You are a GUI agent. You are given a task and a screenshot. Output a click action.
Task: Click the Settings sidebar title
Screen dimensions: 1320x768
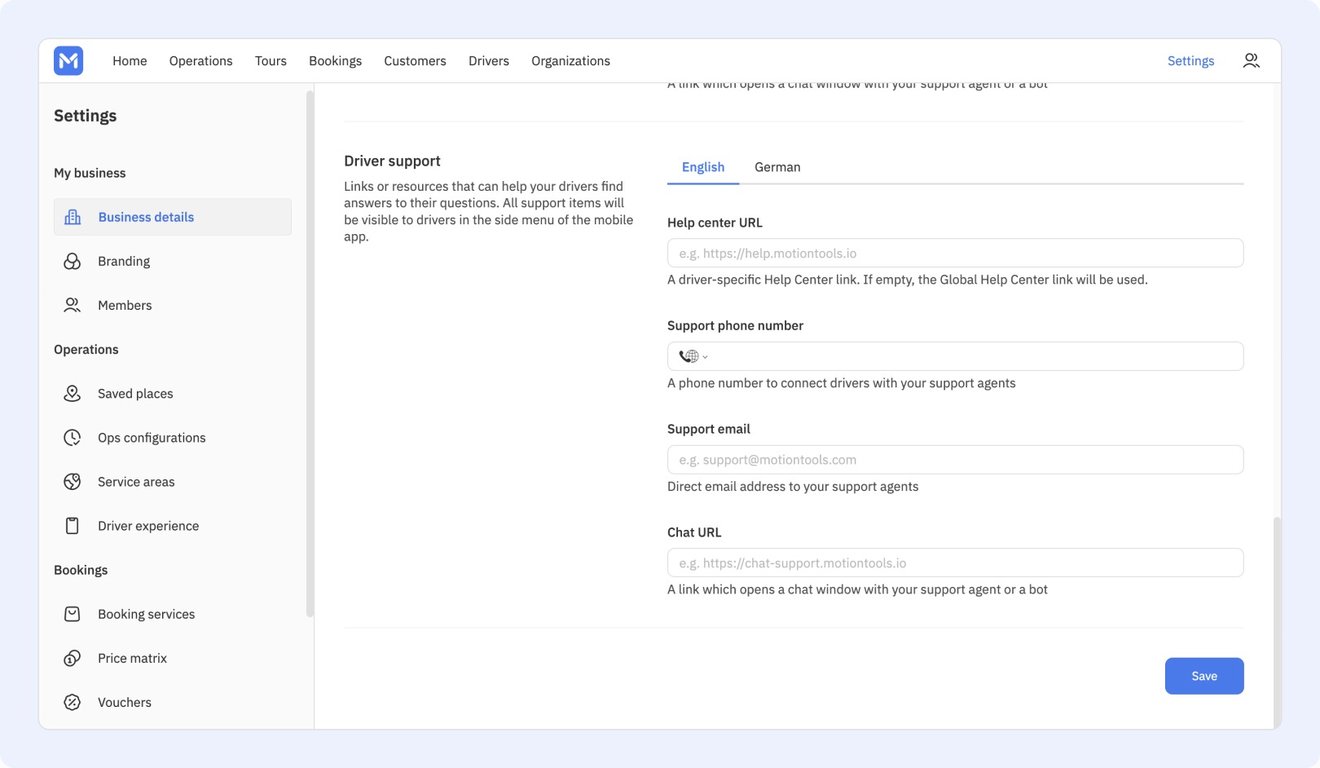pyautogui.click(x=85, y=116)
